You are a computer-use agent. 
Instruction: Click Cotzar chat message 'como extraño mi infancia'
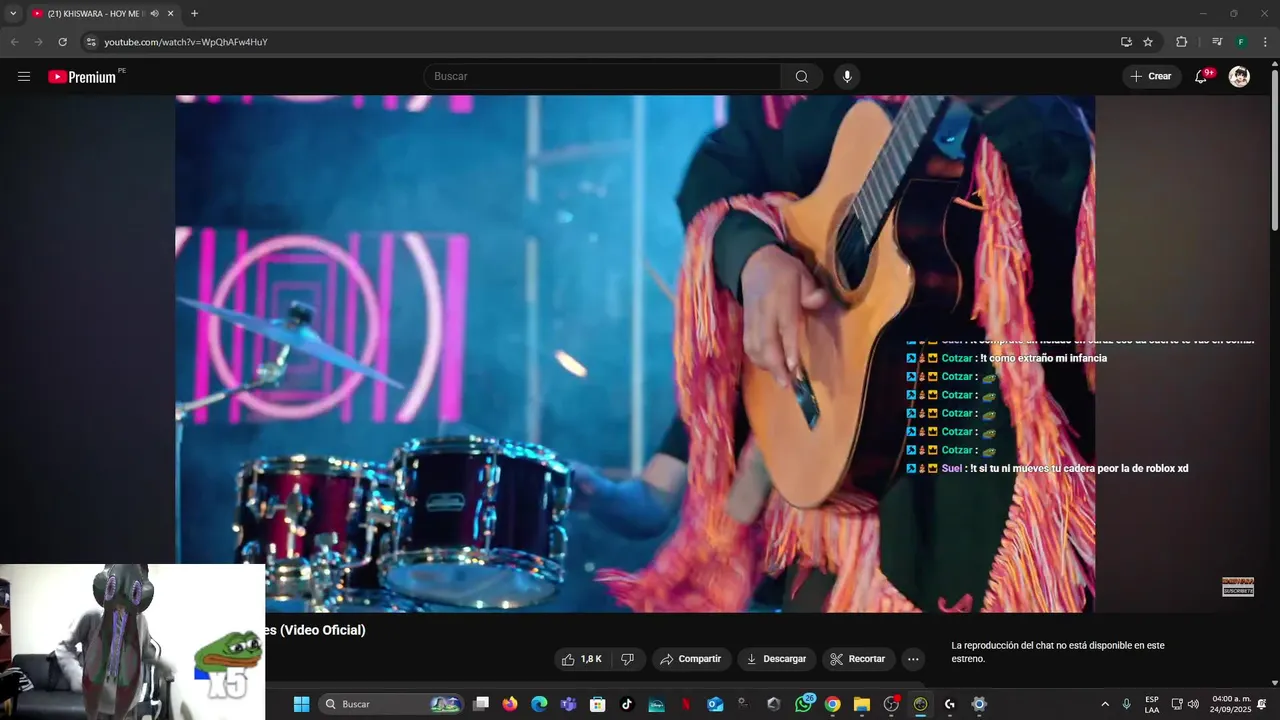tap(1043, 358)
